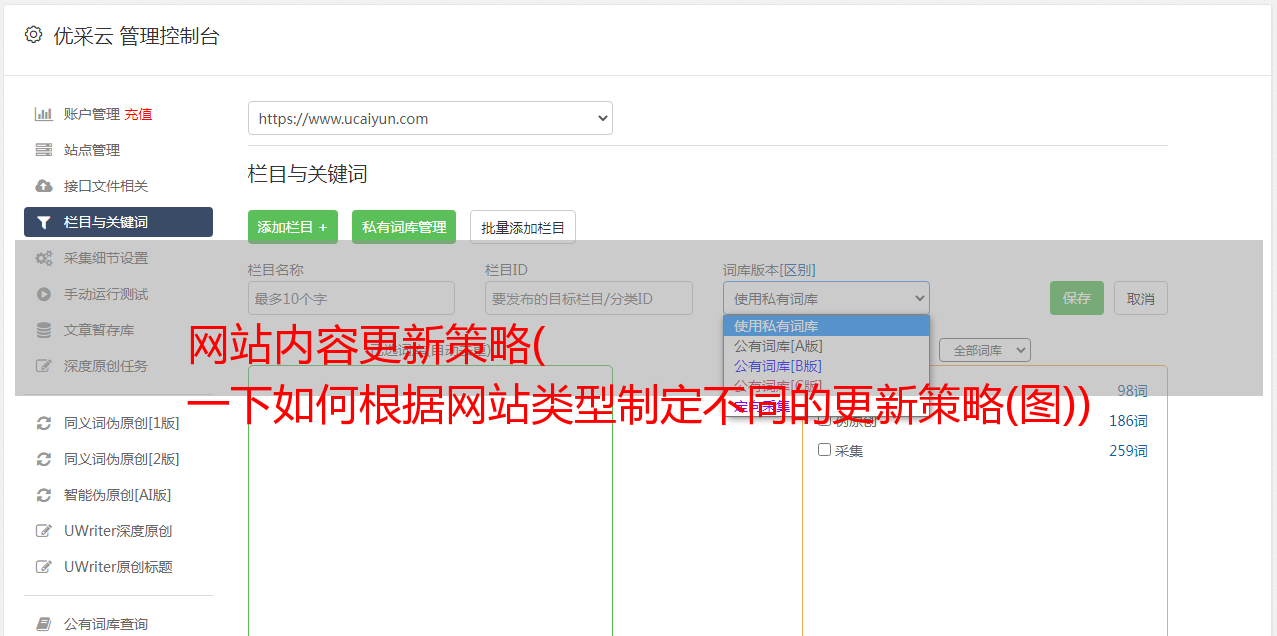The image size is (1277, 636).
Task: Open UWriter原创标题 in the sidebar
Action: click(118, 567)
